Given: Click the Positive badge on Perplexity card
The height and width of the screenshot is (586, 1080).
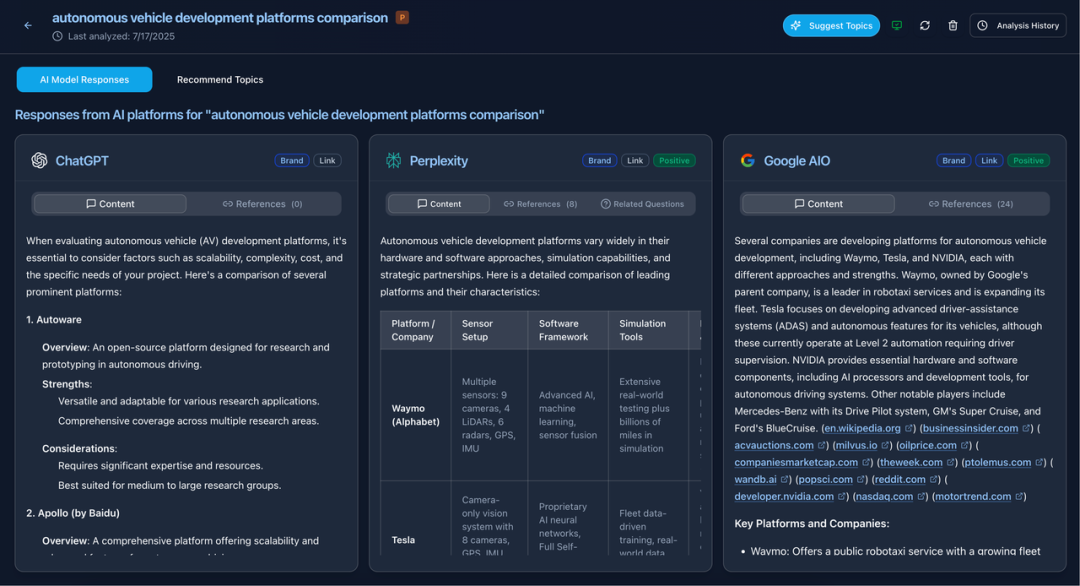Looking at the screenshot, I should click(674, 160).
